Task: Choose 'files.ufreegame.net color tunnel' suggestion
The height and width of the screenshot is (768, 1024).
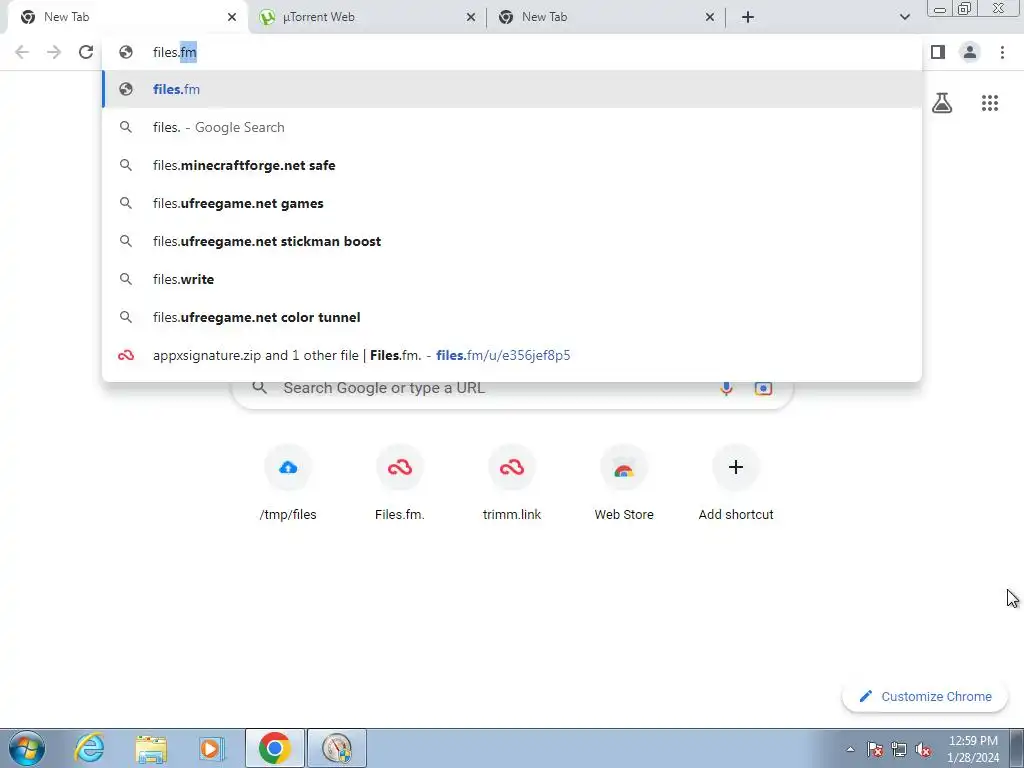Action: click(512, 317)
